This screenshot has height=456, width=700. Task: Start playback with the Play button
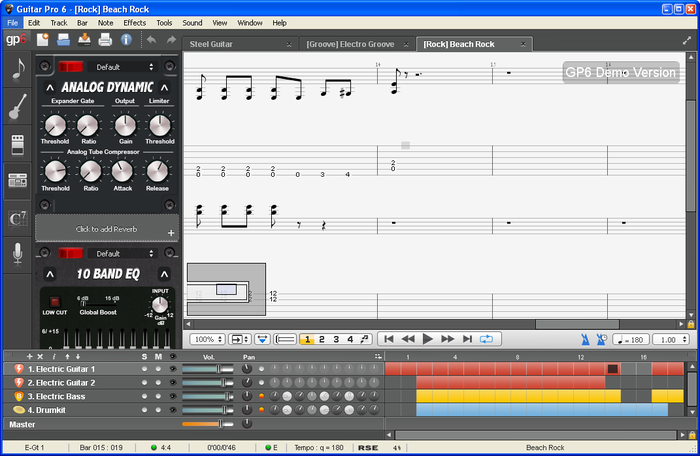tap(427, 339)
